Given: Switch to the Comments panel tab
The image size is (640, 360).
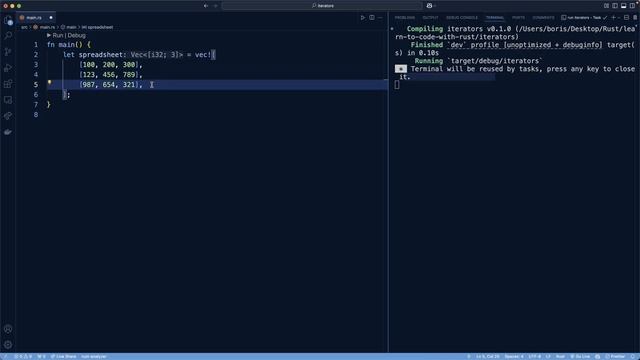Looking at the screenshot, I should 543,18.
